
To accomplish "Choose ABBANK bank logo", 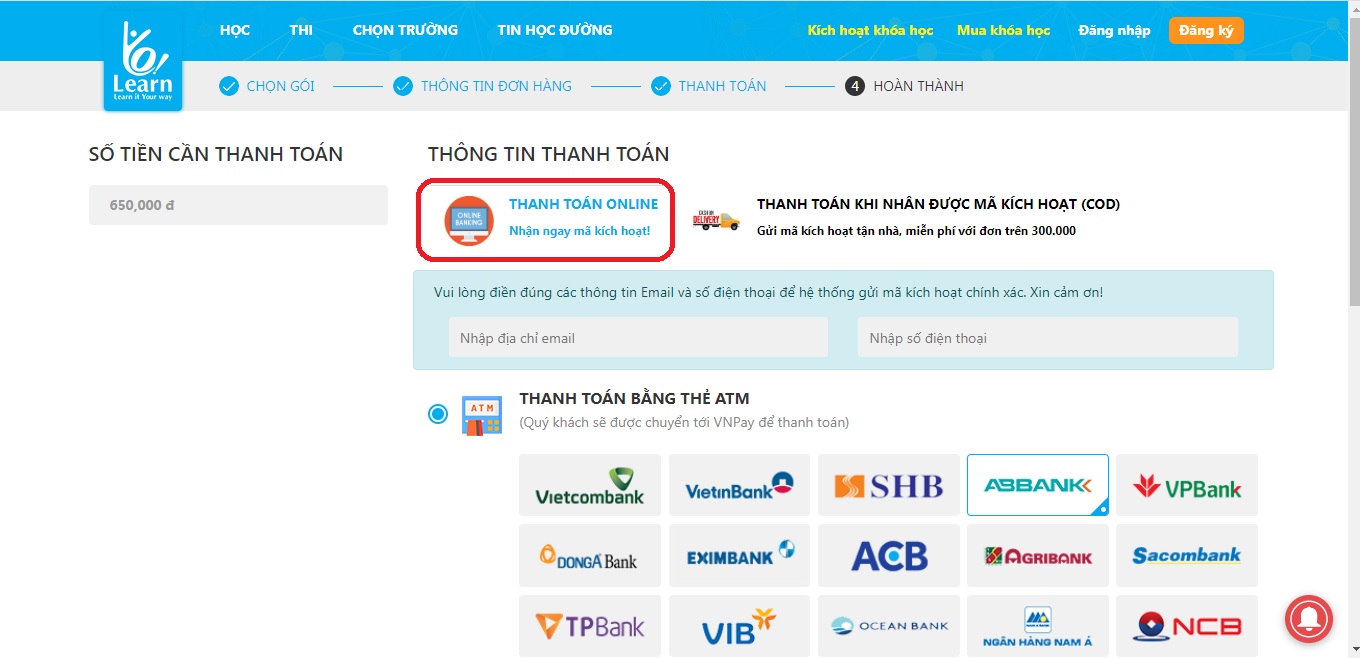I will point(1038,485).
